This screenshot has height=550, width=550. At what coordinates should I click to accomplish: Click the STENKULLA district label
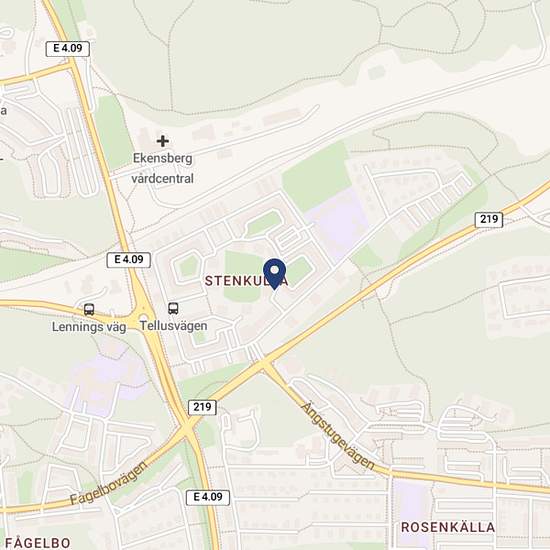click(x=247, y=281)
